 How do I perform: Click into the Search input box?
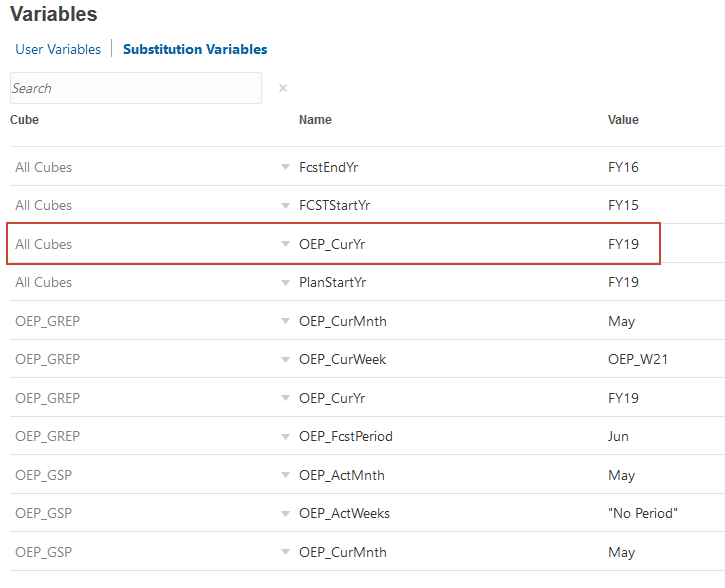[136, 88]
